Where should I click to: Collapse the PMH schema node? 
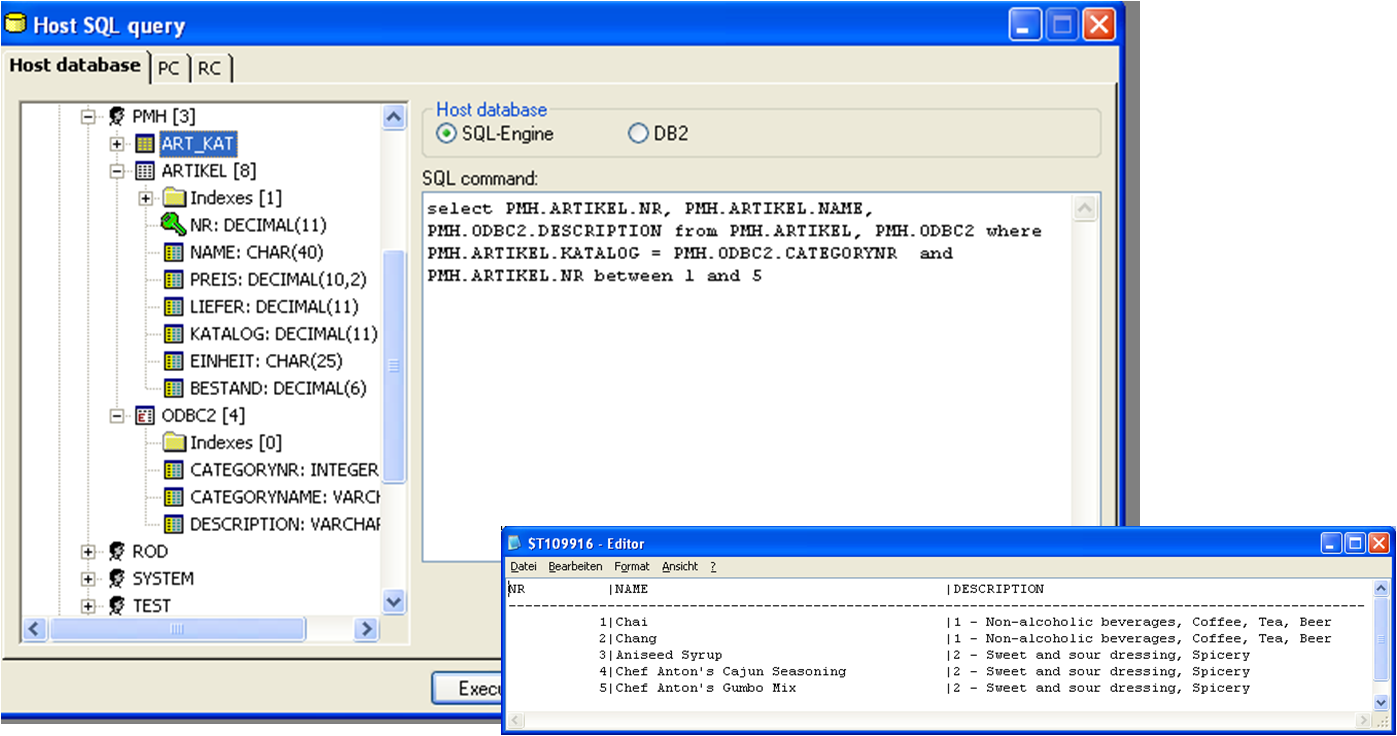click(x=88, y=117)
